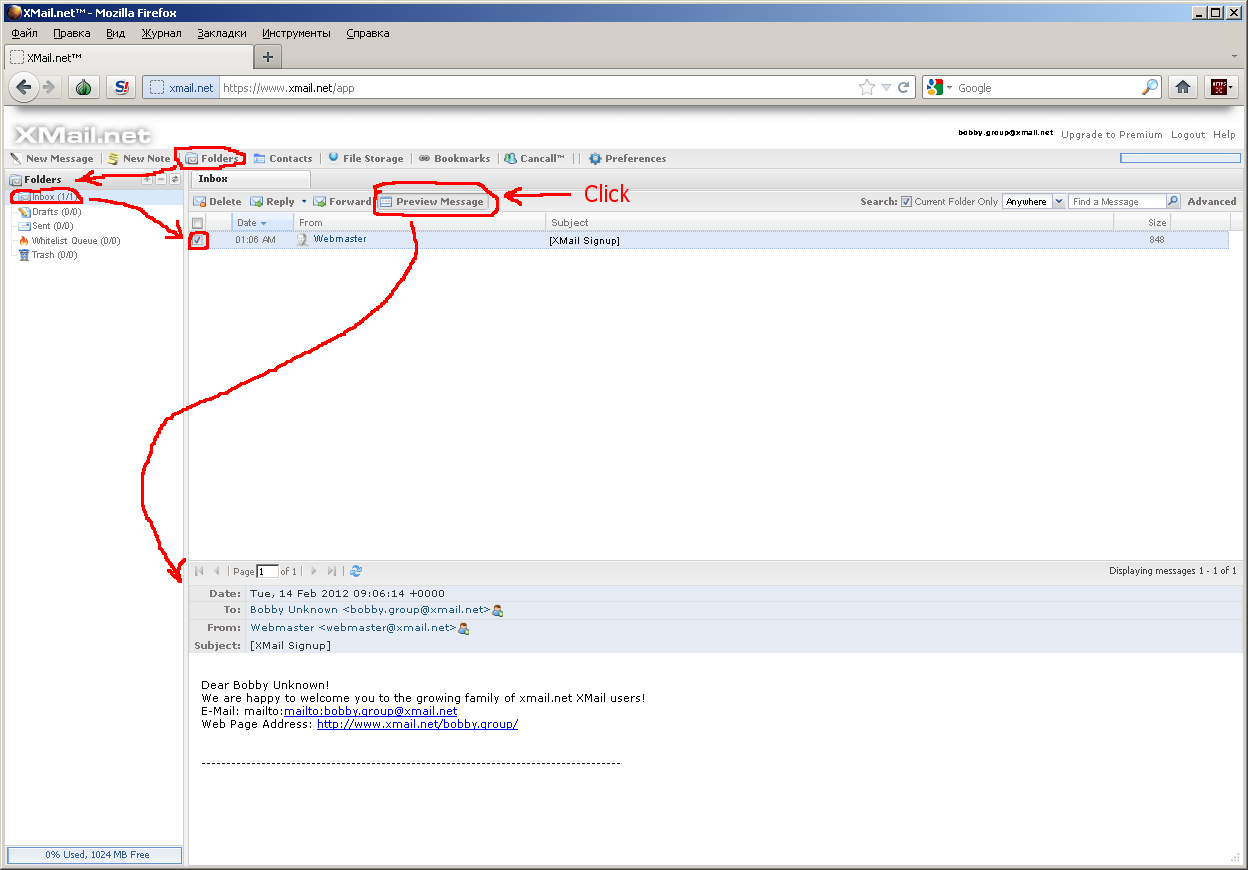Open the Закладки menu
The image size is (1248, 870).
[x=222, y=33]
